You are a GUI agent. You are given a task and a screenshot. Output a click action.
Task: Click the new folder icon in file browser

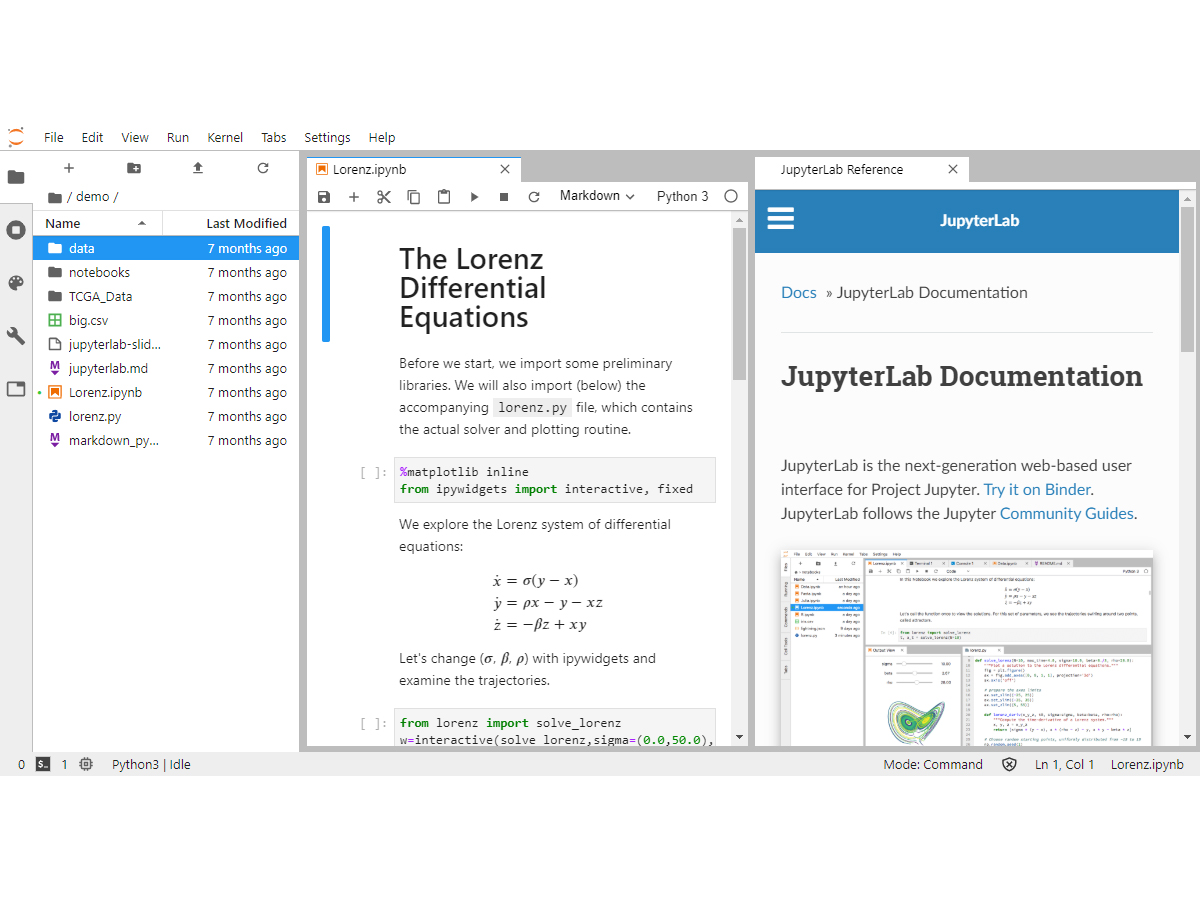tap(134, 168)
